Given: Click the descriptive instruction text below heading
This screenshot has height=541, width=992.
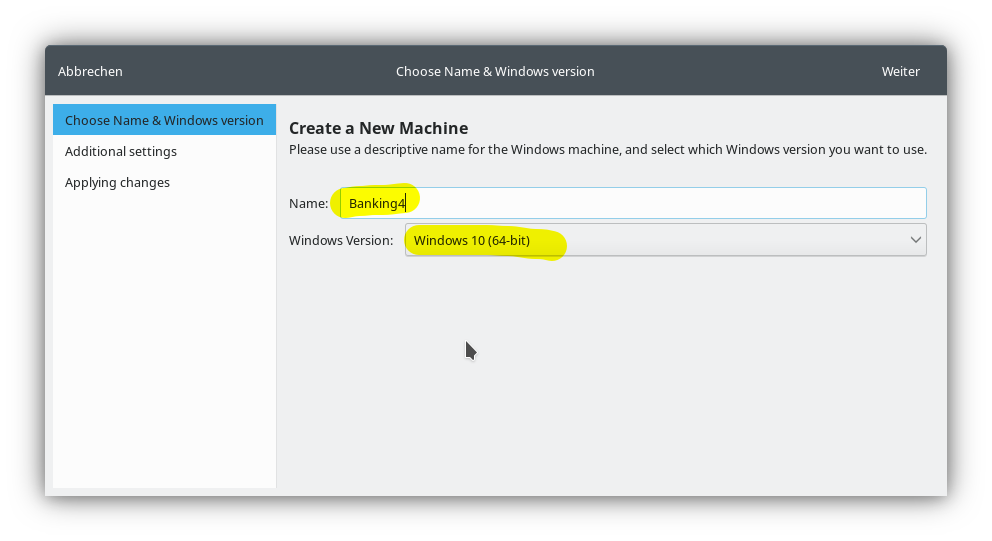Looking at the screenshot, I should [x=607, y=150].
